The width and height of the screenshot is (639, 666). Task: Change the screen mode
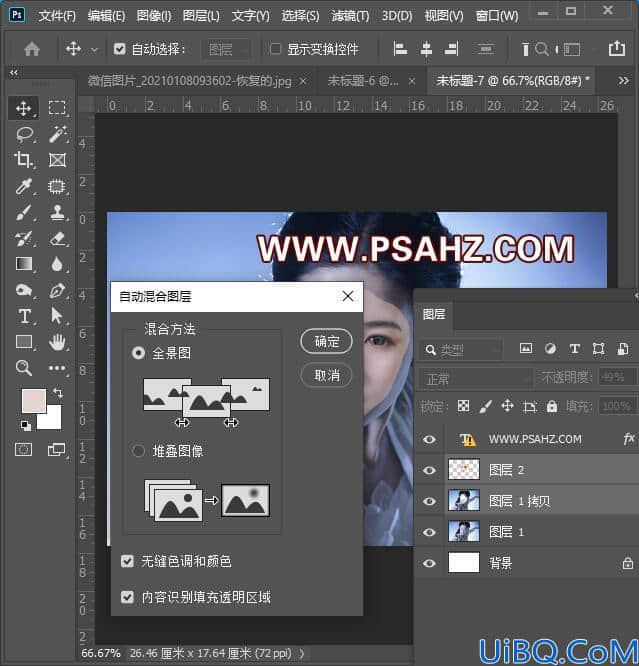[57, 449]
